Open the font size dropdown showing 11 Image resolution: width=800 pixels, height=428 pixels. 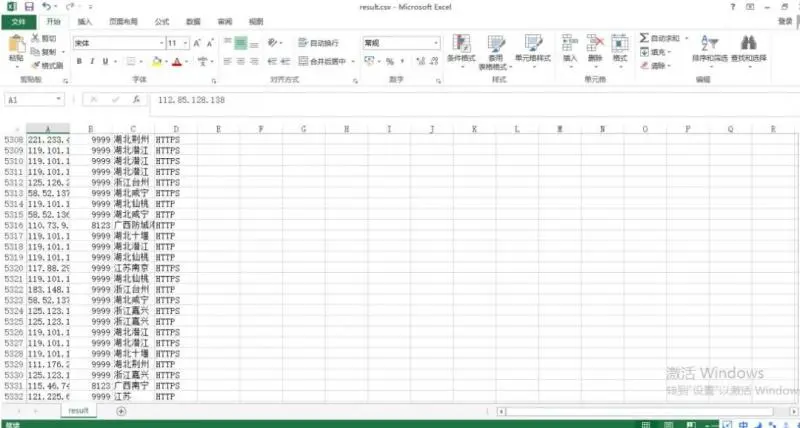pyautogui.click(x=186, y=43)
